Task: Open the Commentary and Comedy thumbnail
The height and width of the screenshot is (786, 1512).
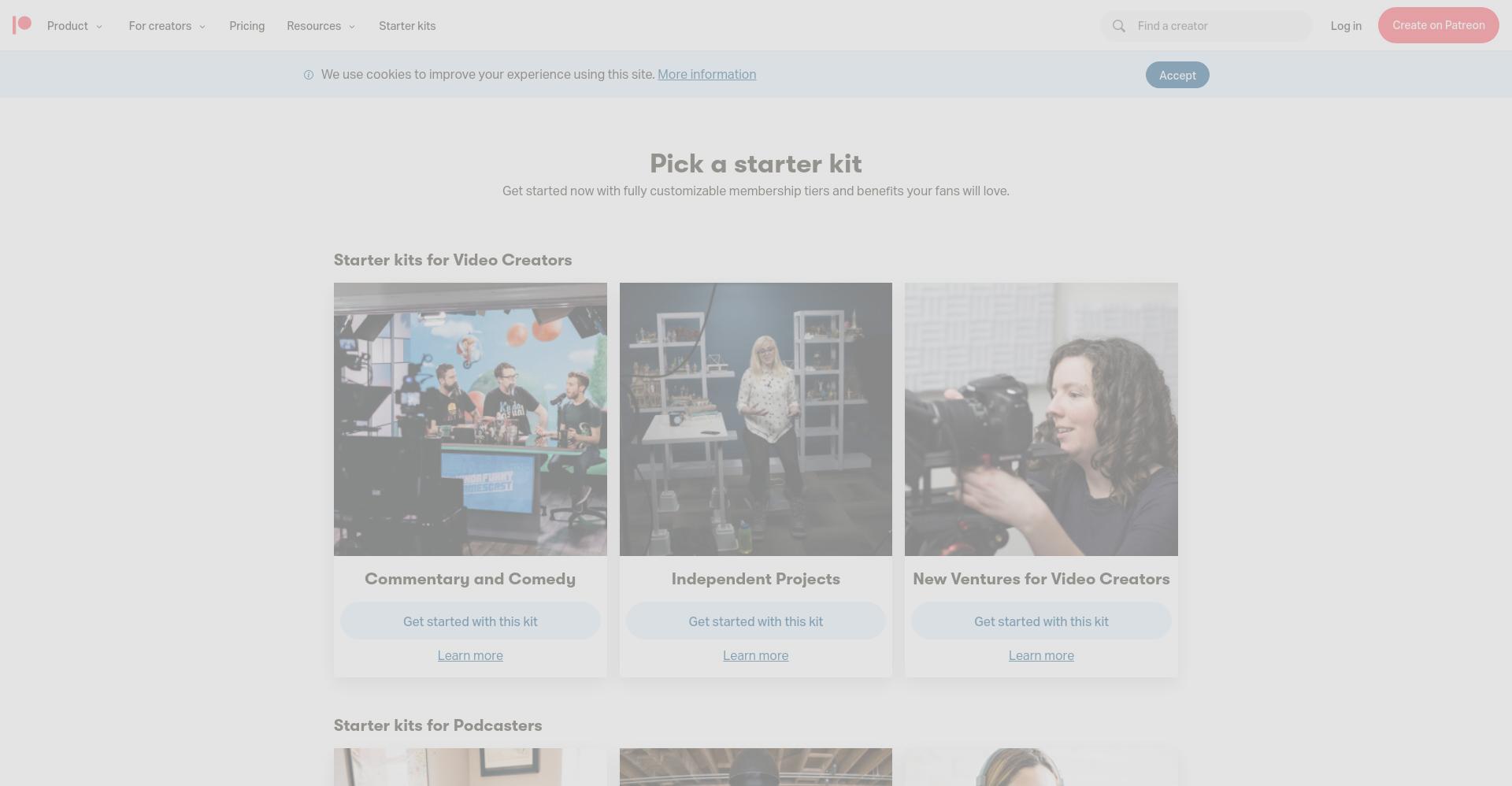Action: [470, 419]
